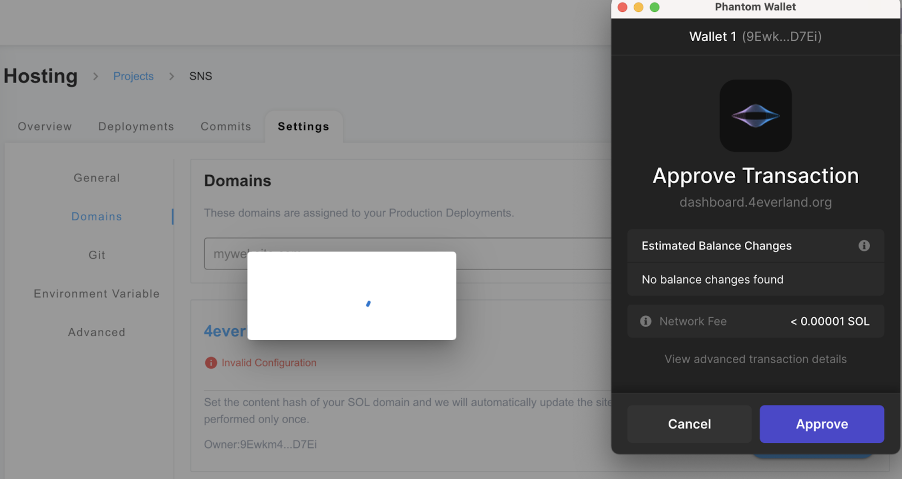Screen dimensions: 902x480
Task: Open the Commits tab
Action: (x=226, y=127)
